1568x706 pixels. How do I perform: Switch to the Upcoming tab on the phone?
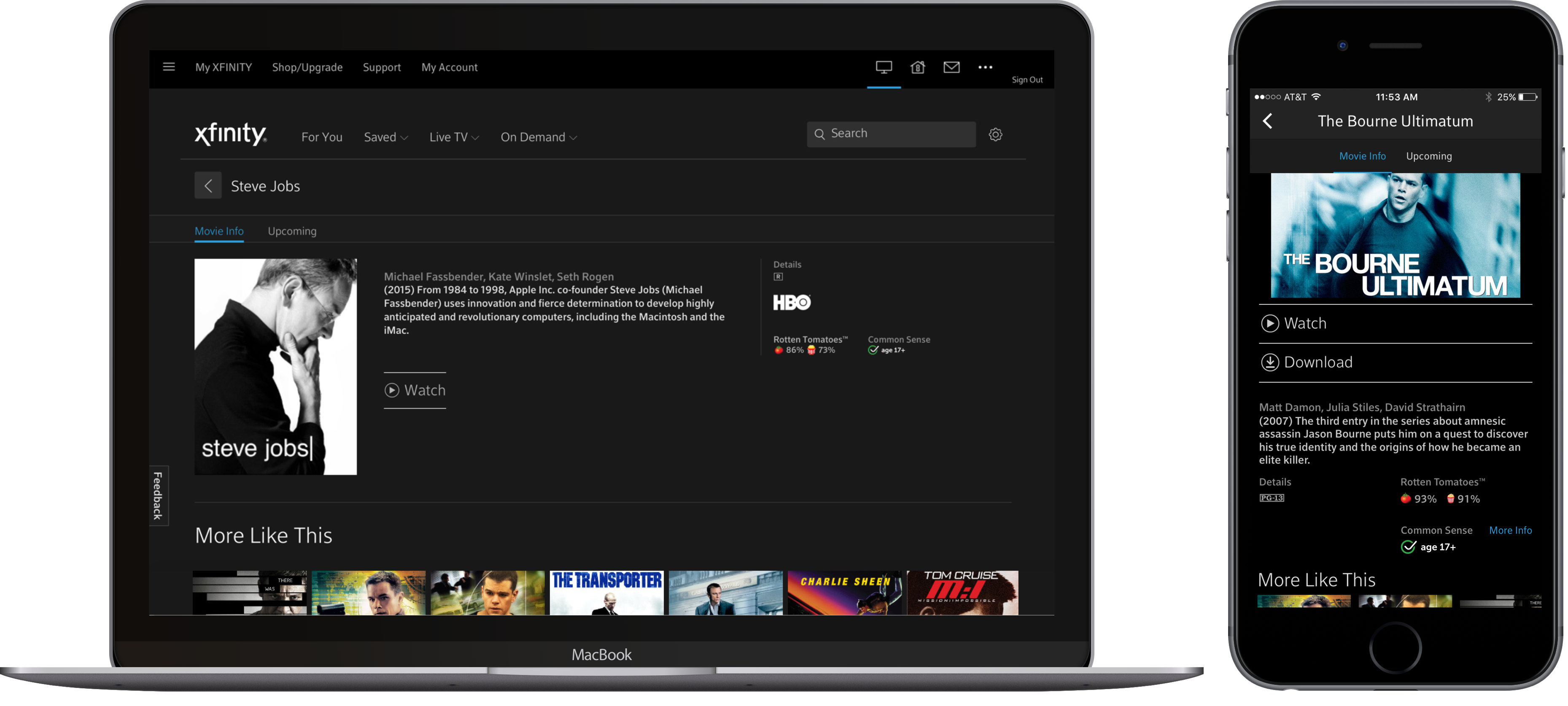pyautogui.click(x=1428, y=156)
